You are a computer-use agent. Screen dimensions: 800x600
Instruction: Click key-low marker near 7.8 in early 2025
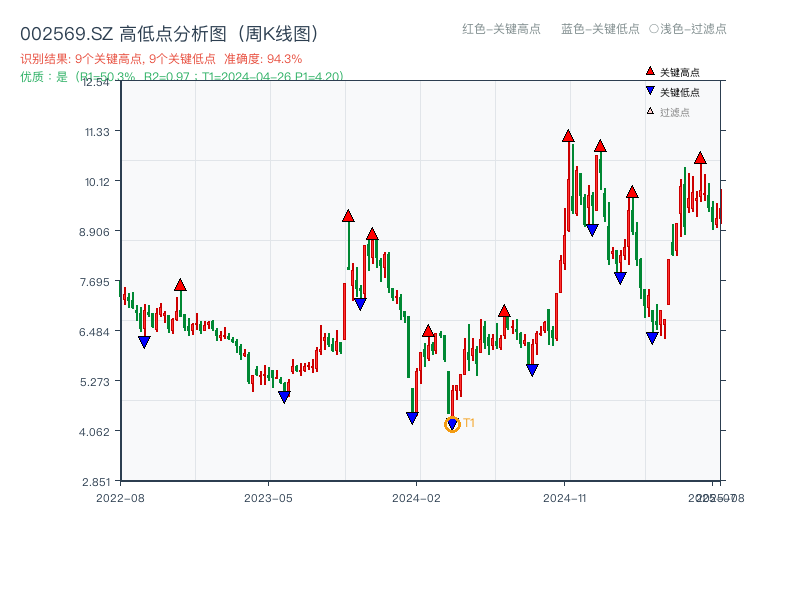[620, 278]
